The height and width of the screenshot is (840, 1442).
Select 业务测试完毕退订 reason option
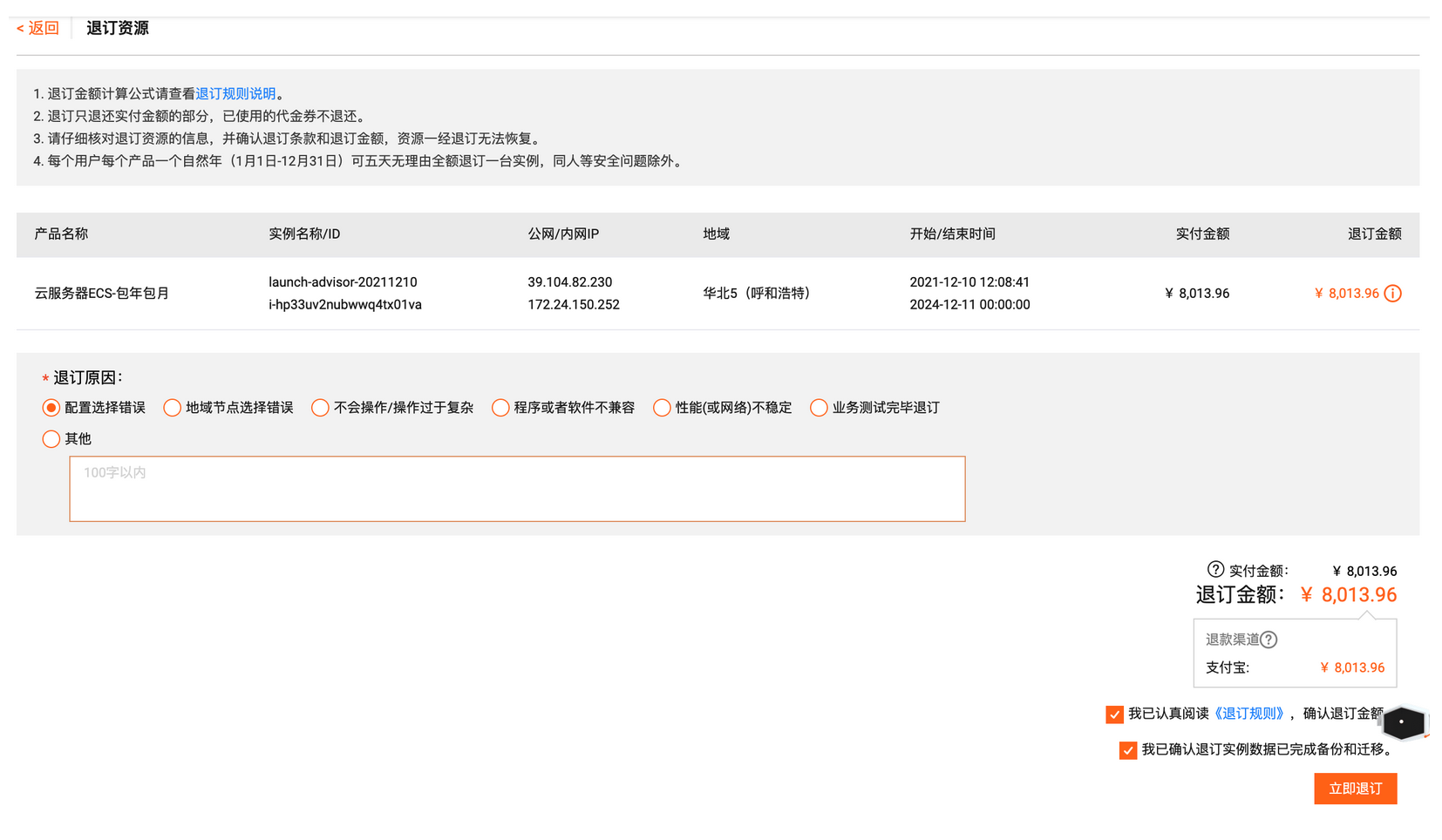pyautogui.click(x=818, y=407)
